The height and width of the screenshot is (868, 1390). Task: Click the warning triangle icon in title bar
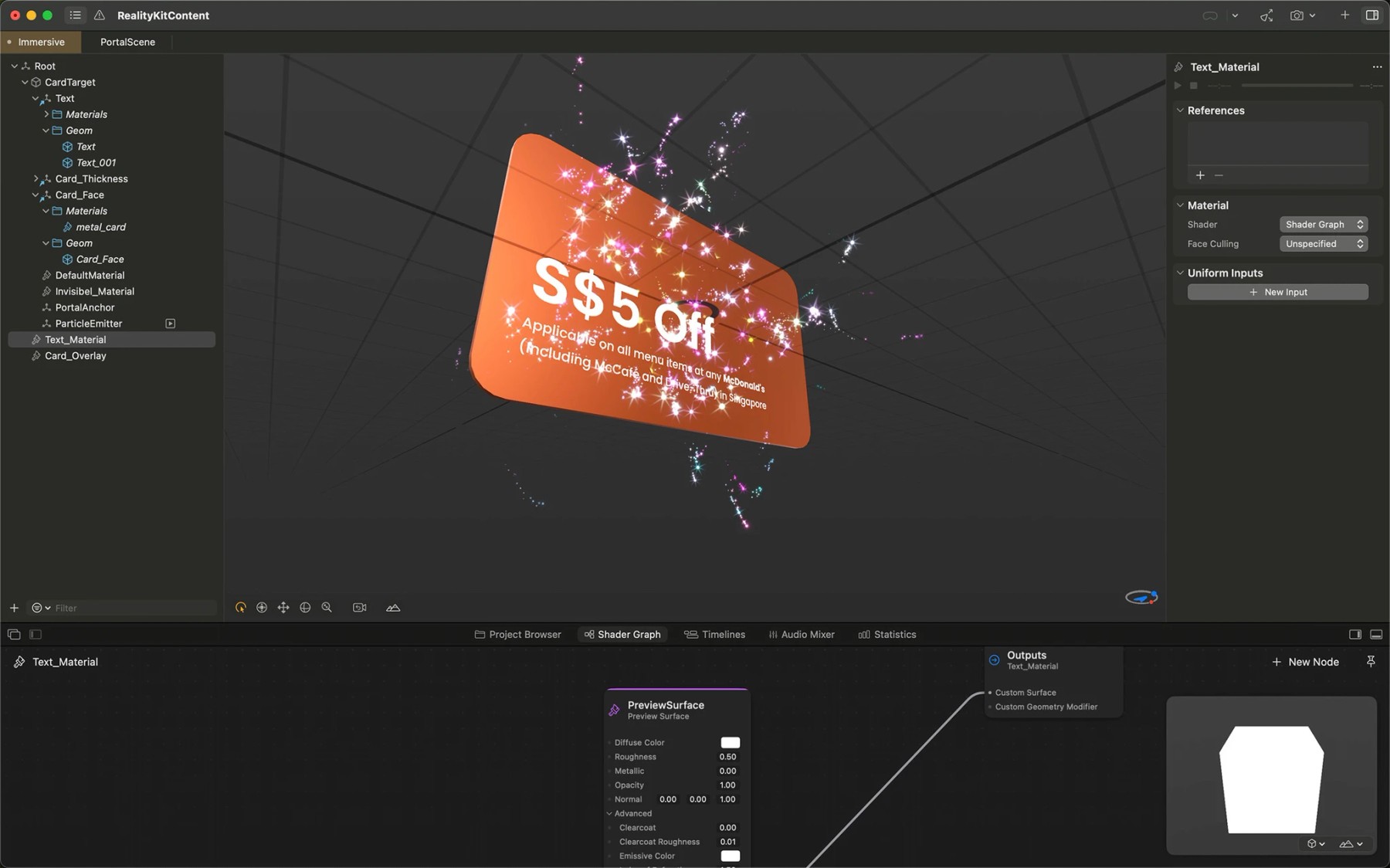[100, 15]
